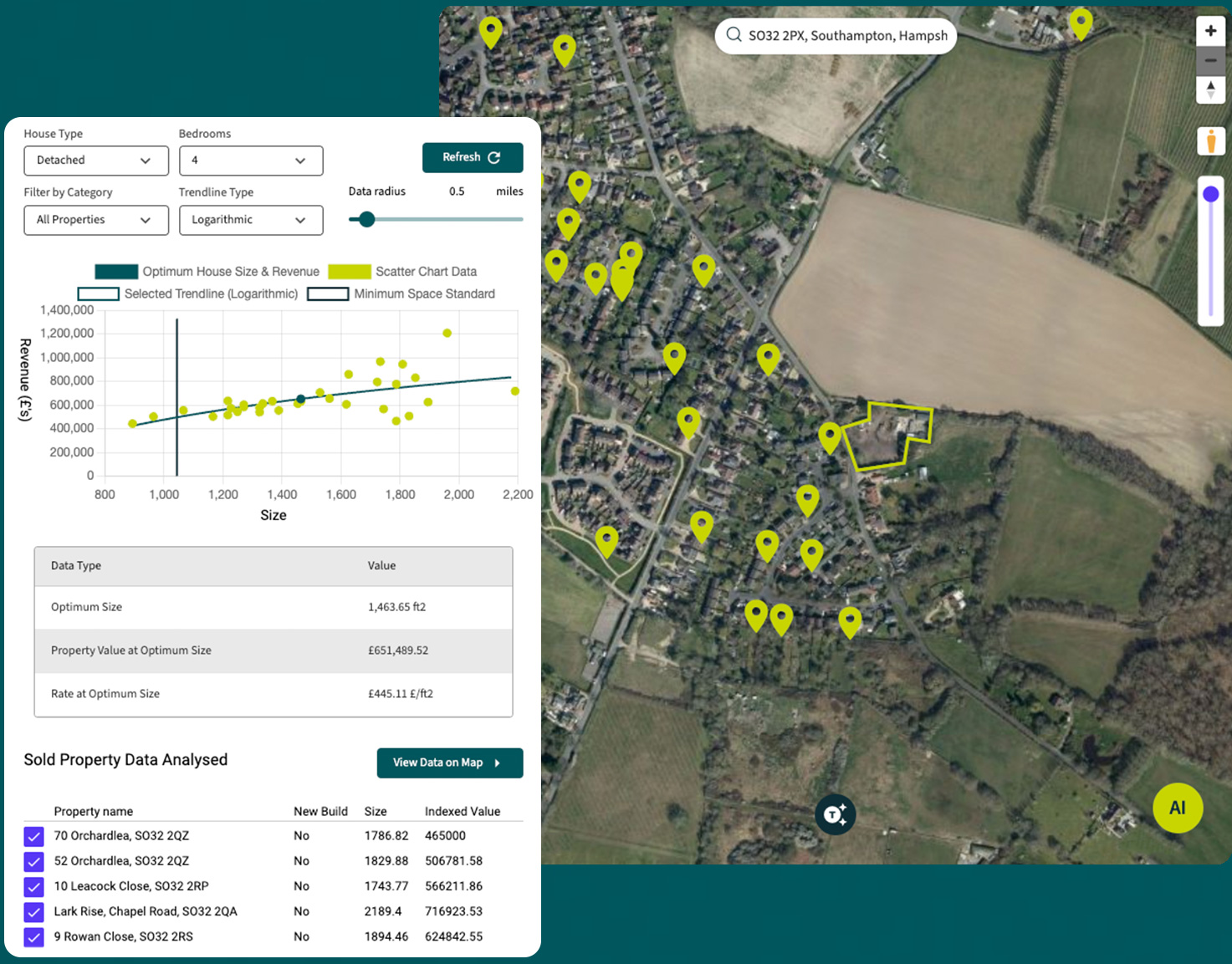Click the value 1,463.65 ft2

397,607
